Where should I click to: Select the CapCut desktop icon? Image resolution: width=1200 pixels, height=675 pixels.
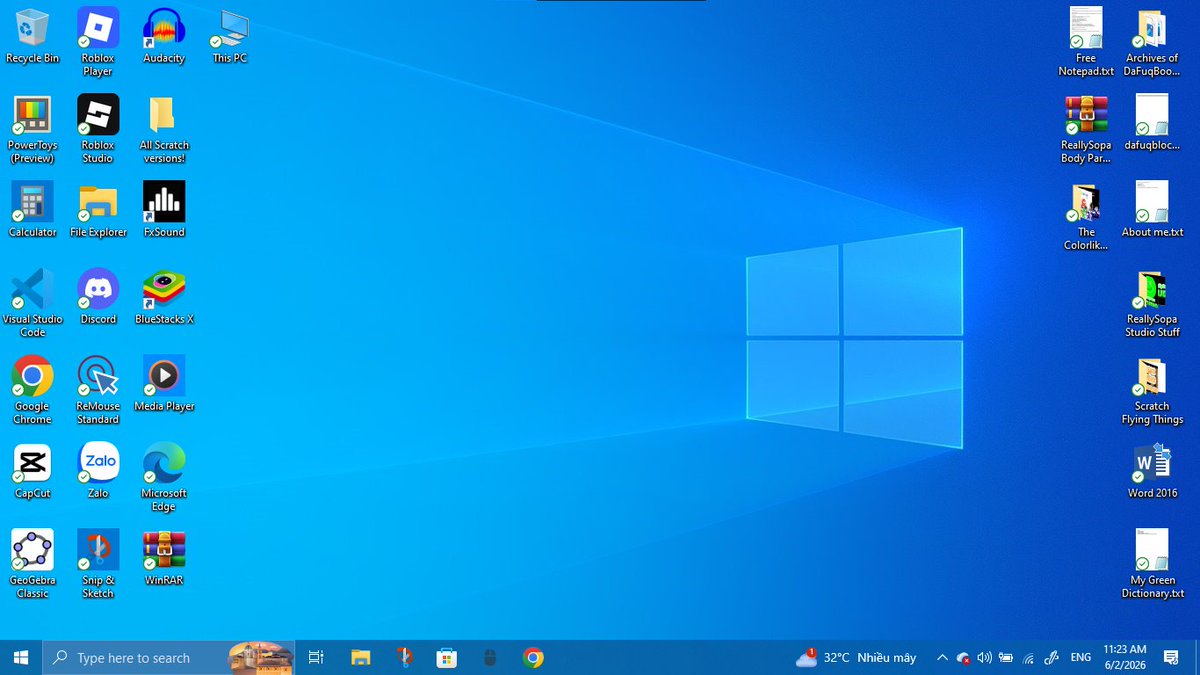pos(32,471)
